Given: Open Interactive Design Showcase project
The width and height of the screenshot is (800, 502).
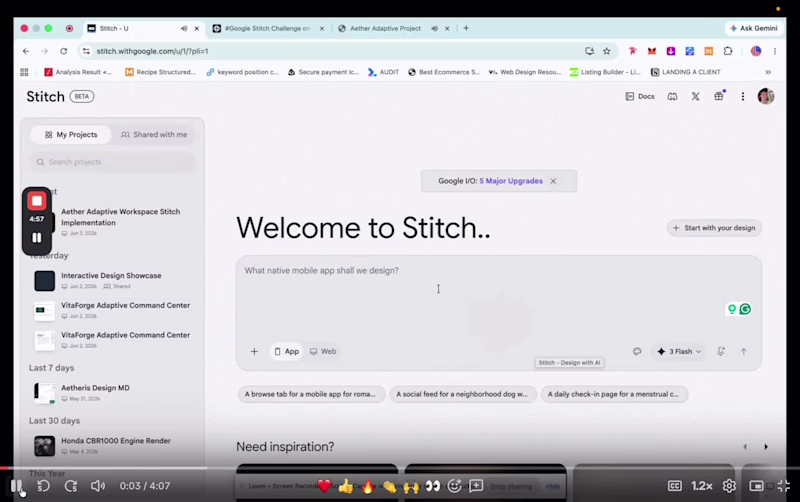Looking at the screenshot, I should [111, 280].
